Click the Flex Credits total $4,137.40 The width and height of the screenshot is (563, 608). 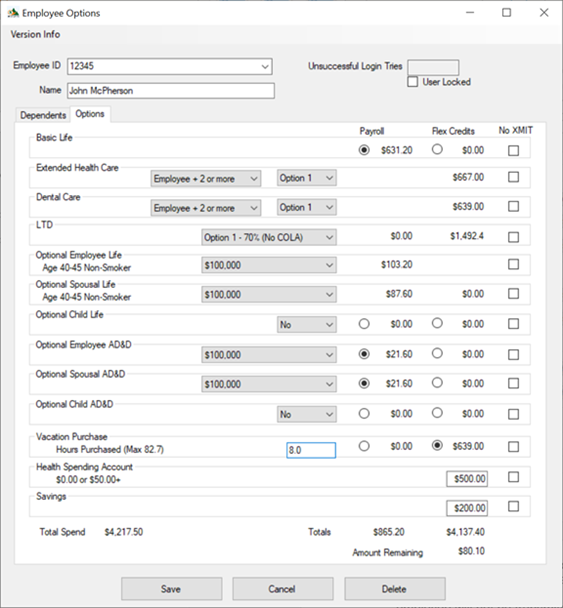coord(465,532)
